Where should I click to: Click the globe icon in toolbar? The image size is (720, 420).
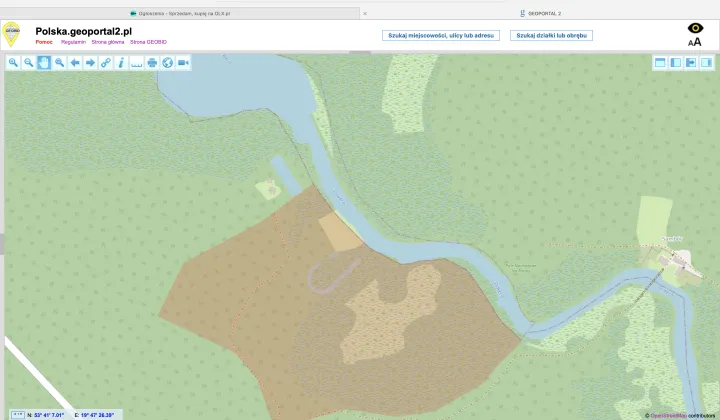pyautogui.click(x=168, y=63)
